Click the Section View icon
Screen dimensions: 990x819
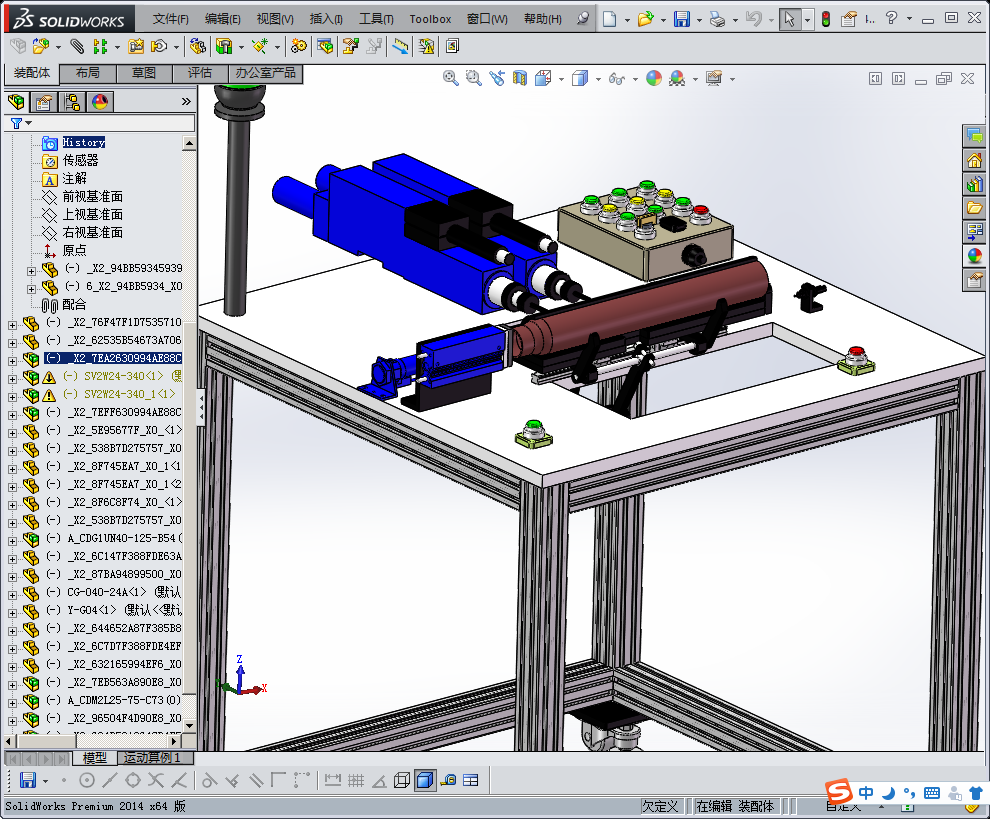click(520, 78)
